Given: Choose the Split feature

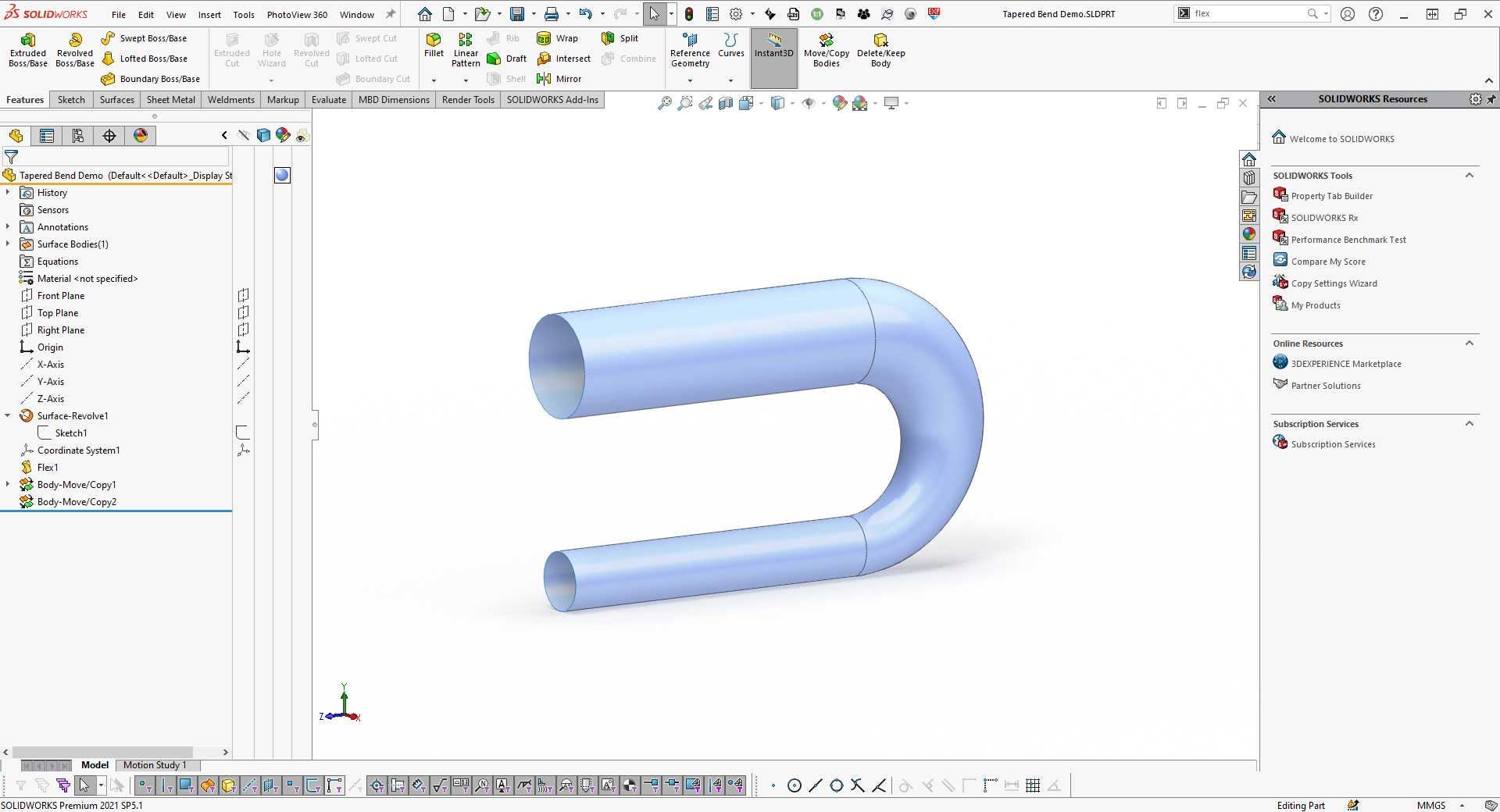Looking at the screenshot, I should pyautogui.click(x=620, y=38).
